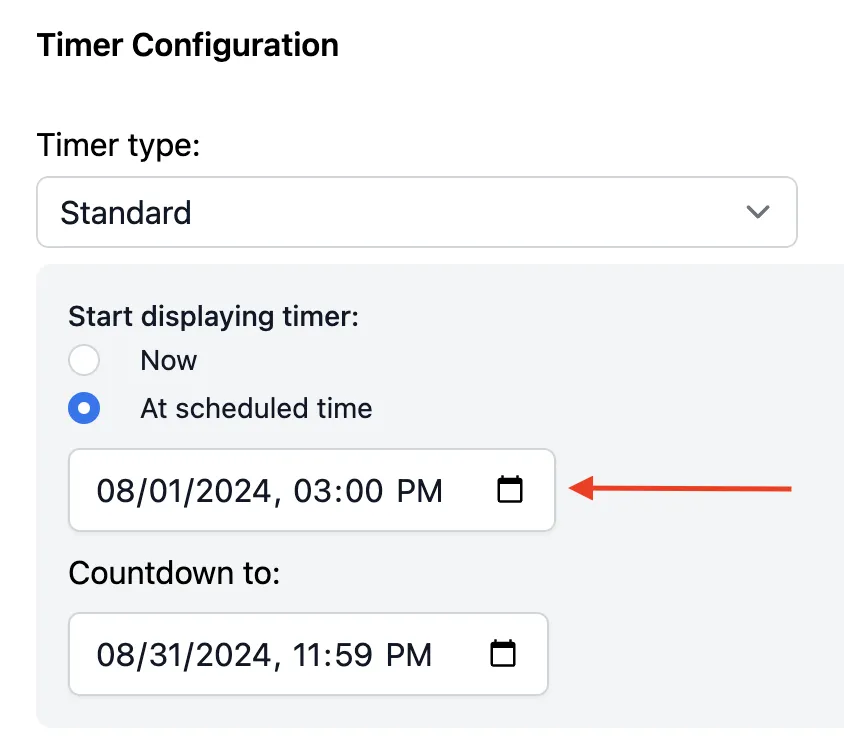Select year 2024 in the scheduled start date
Viewport: 844px width, 750px height.
click(x=234, y=491)
